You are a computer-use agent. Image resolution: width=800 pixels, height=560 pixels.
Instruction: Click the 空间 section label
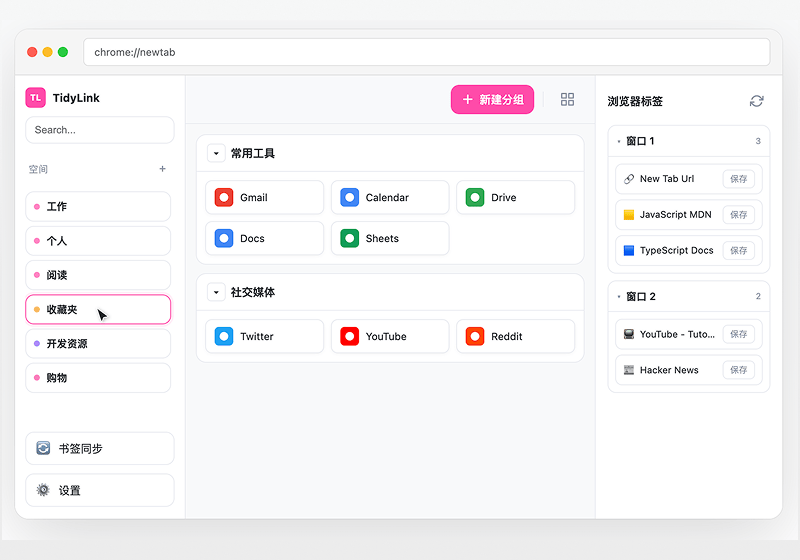[38, 169]
